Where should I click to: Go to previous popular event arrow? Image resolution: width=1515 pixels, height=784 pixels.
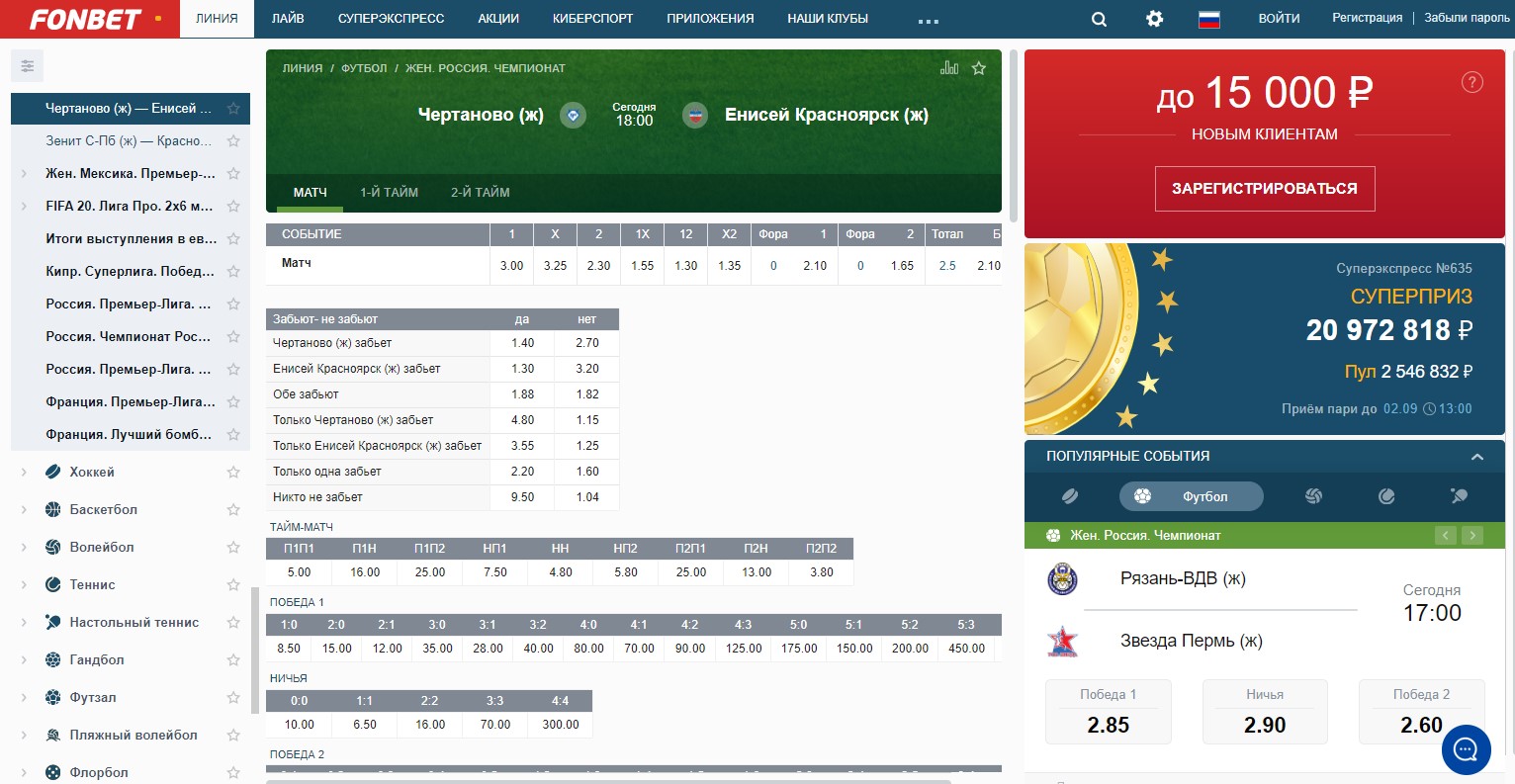coord(1446,535)
